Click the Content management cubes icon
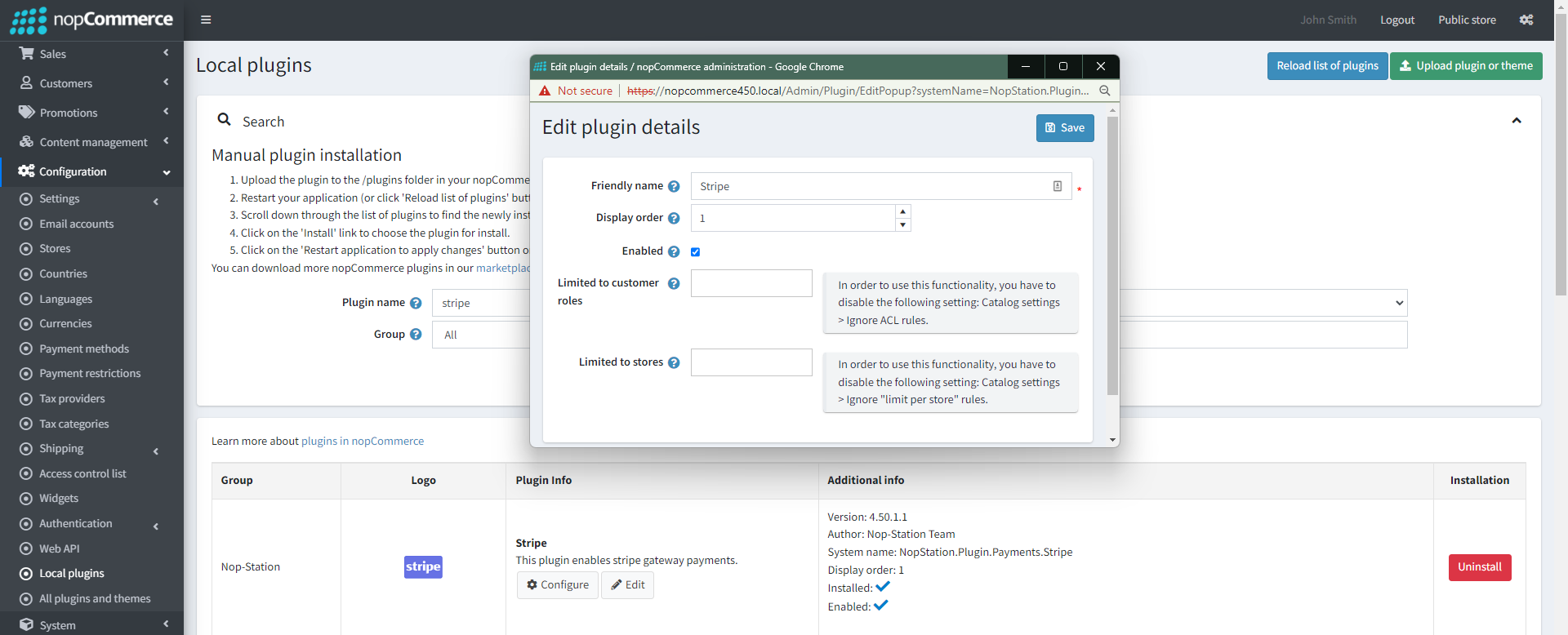Image resolution: width=1568 pixels, height=635 pixels. [26, 141]
